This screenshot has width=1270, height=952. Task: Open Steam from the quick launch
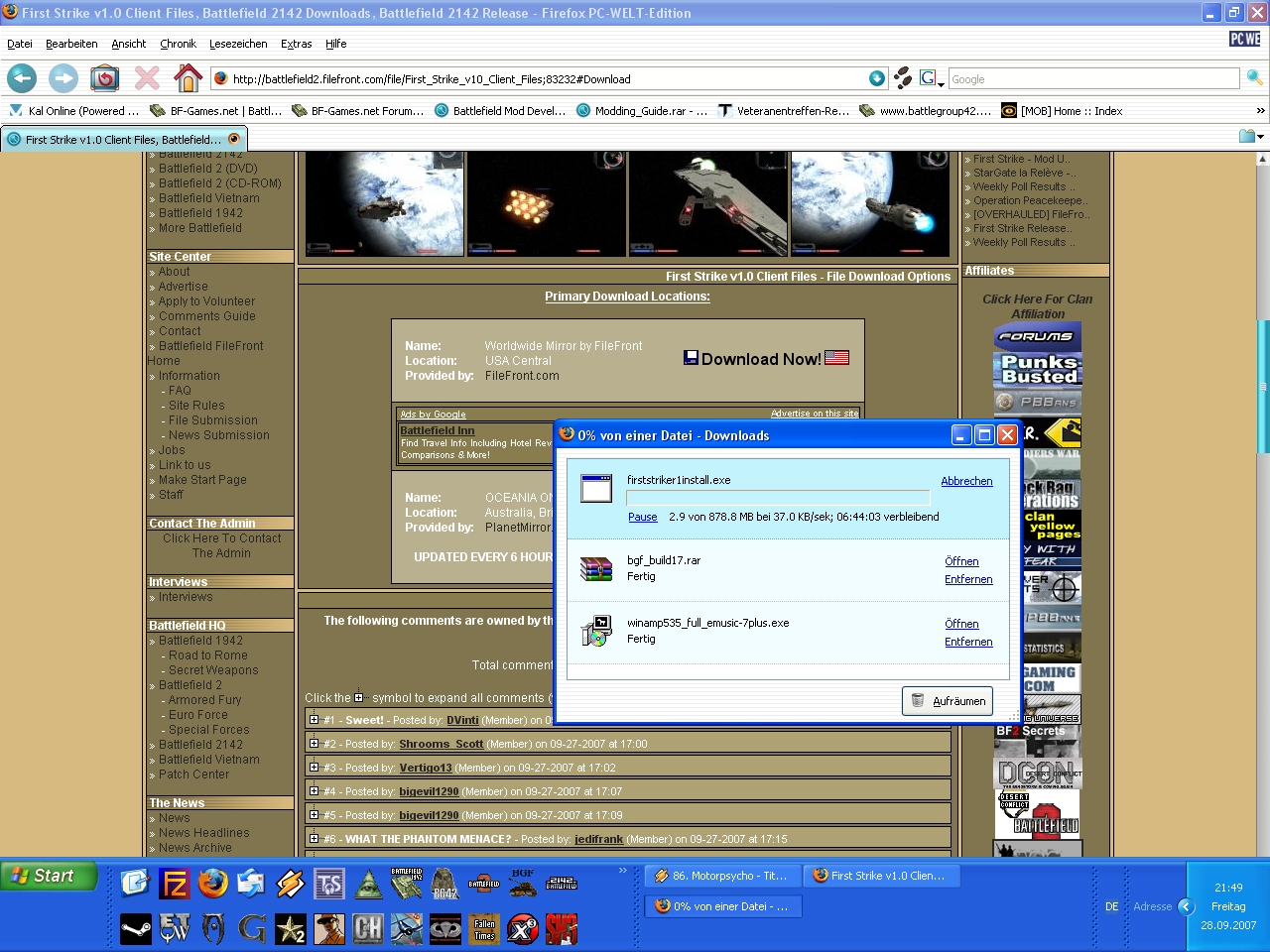click(136, 928)
